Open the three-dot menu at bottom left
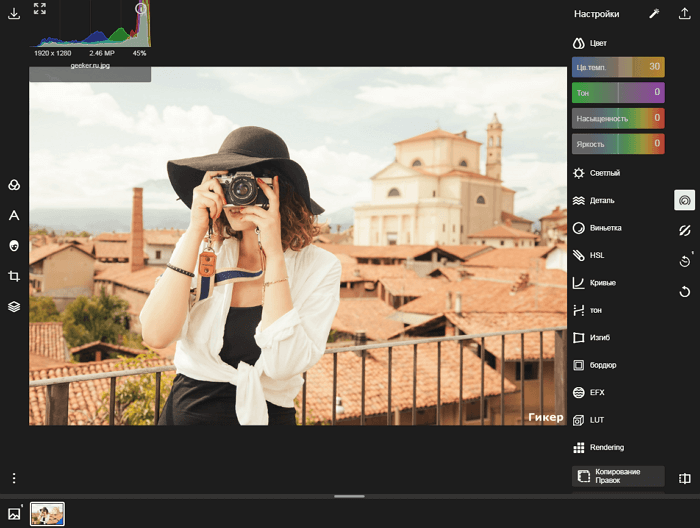This screenshot has width=700, height=528. pos(14,478)
